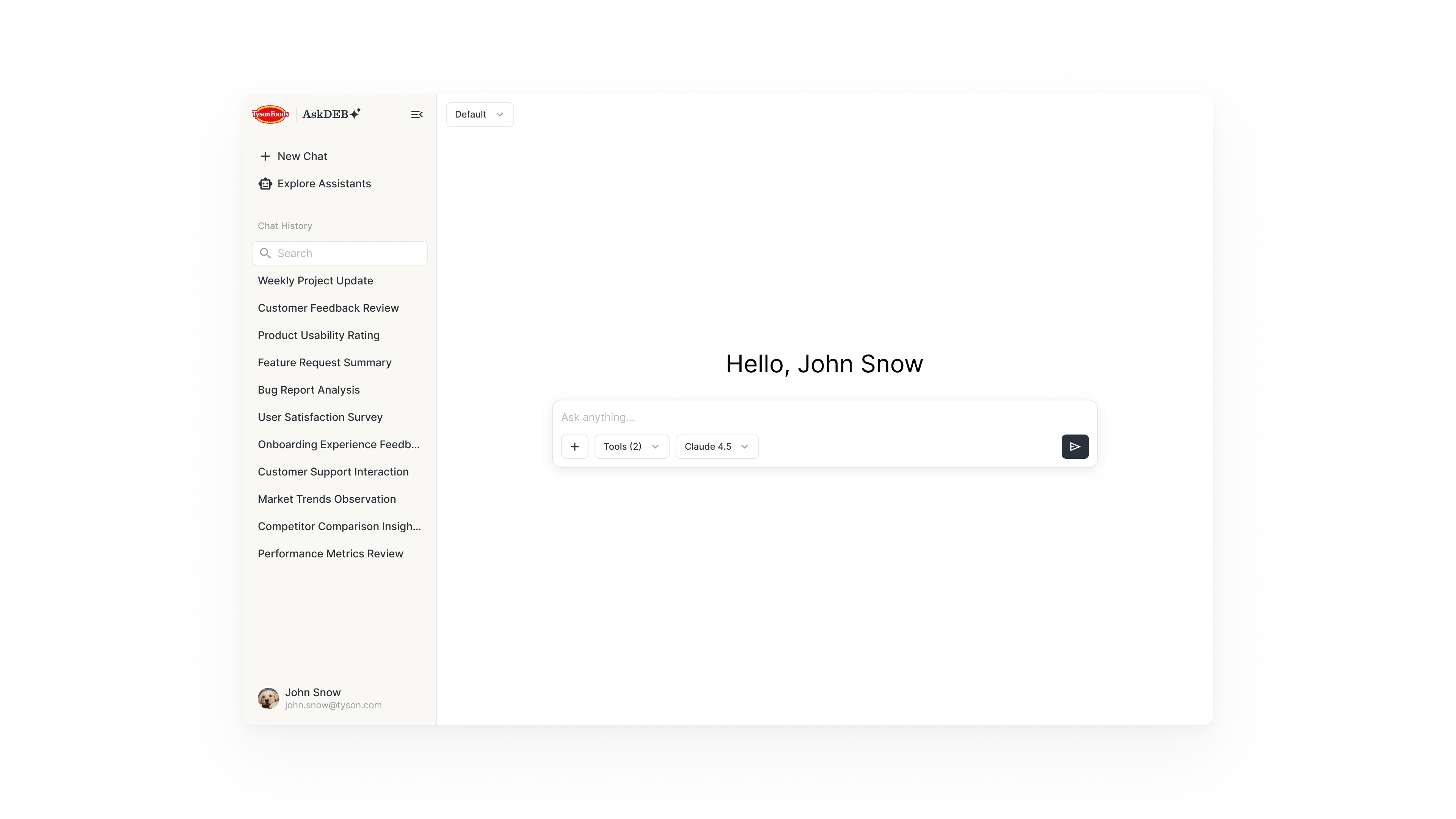This screenshot has height=819, width=1456.
Task: Click the attachment plus icon in chat box
Action: [574, 447]
